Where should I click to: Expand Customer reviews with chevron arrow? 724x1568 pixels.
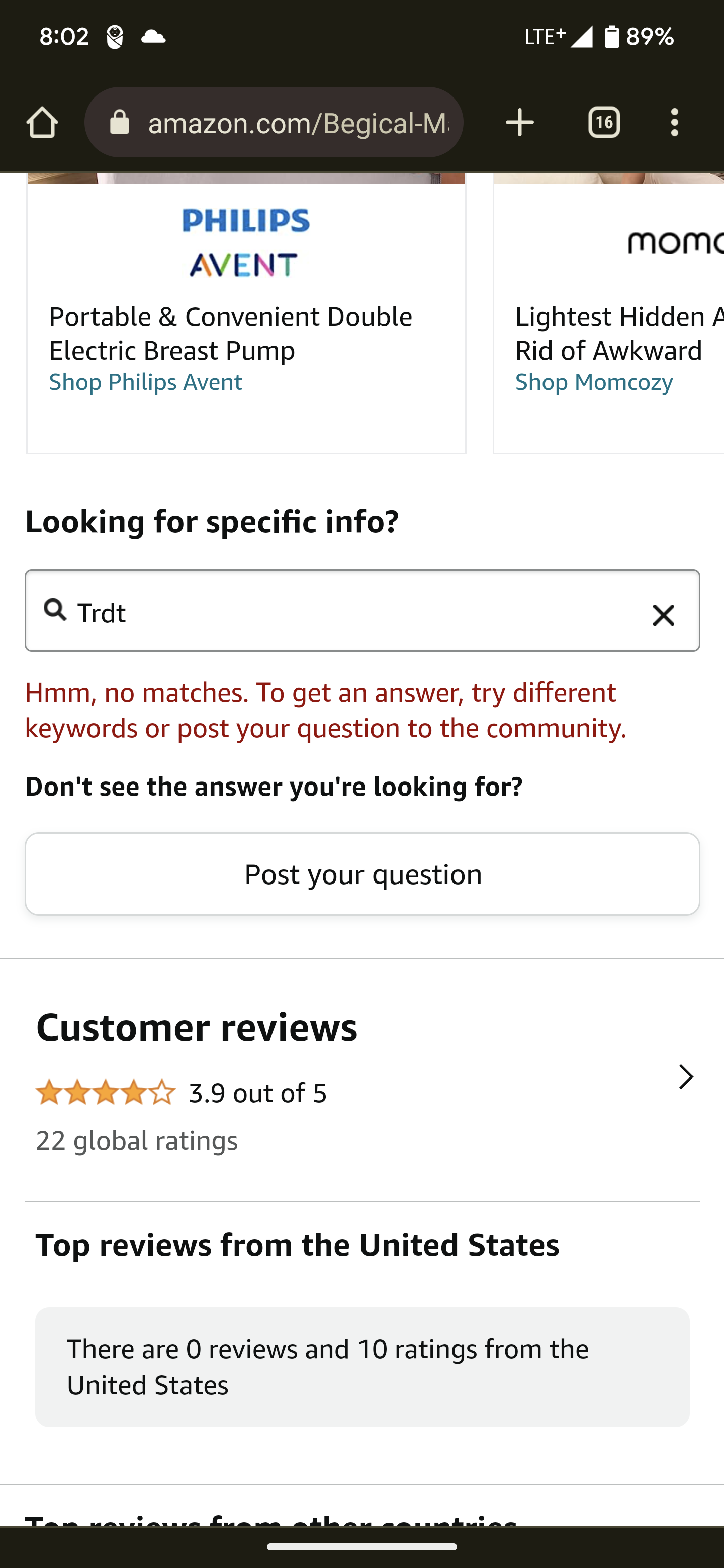point(686,1076)
